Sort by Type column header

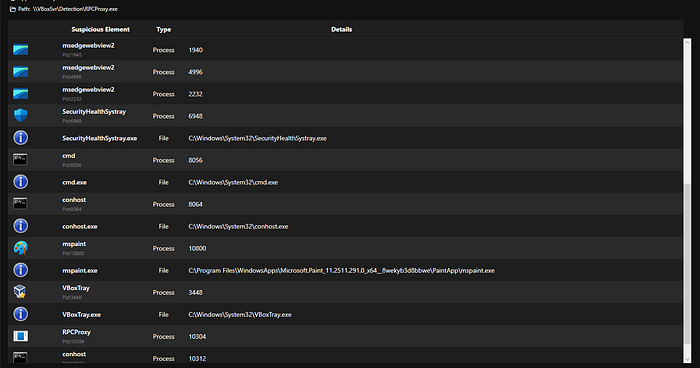tap(163, 29)
